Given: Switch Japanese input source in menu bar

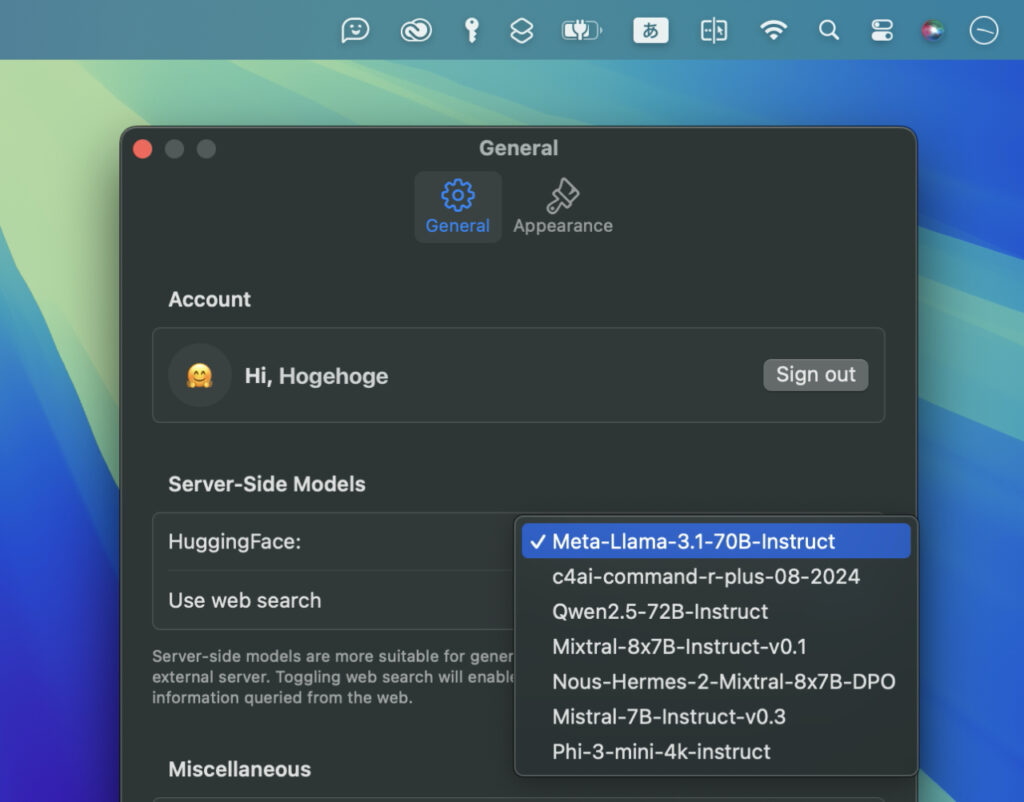Looking at the screenshot, I should pyautogui.click(x=650, y=31).
